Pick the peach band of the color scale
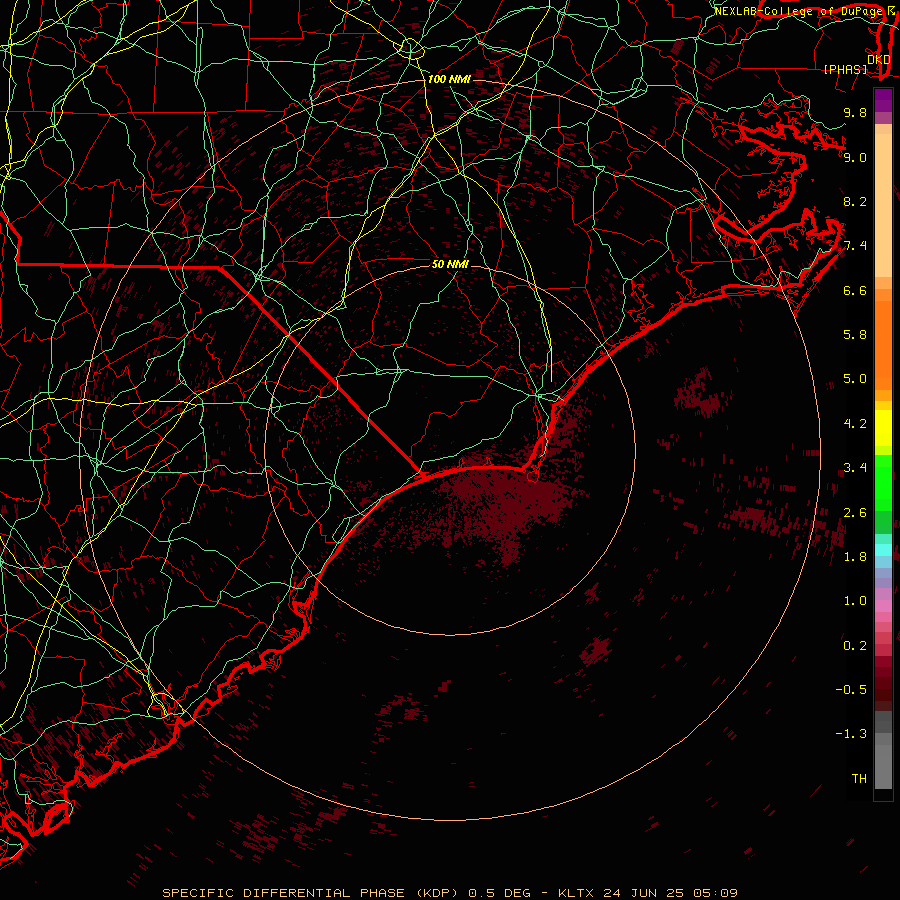 point(883,205)
